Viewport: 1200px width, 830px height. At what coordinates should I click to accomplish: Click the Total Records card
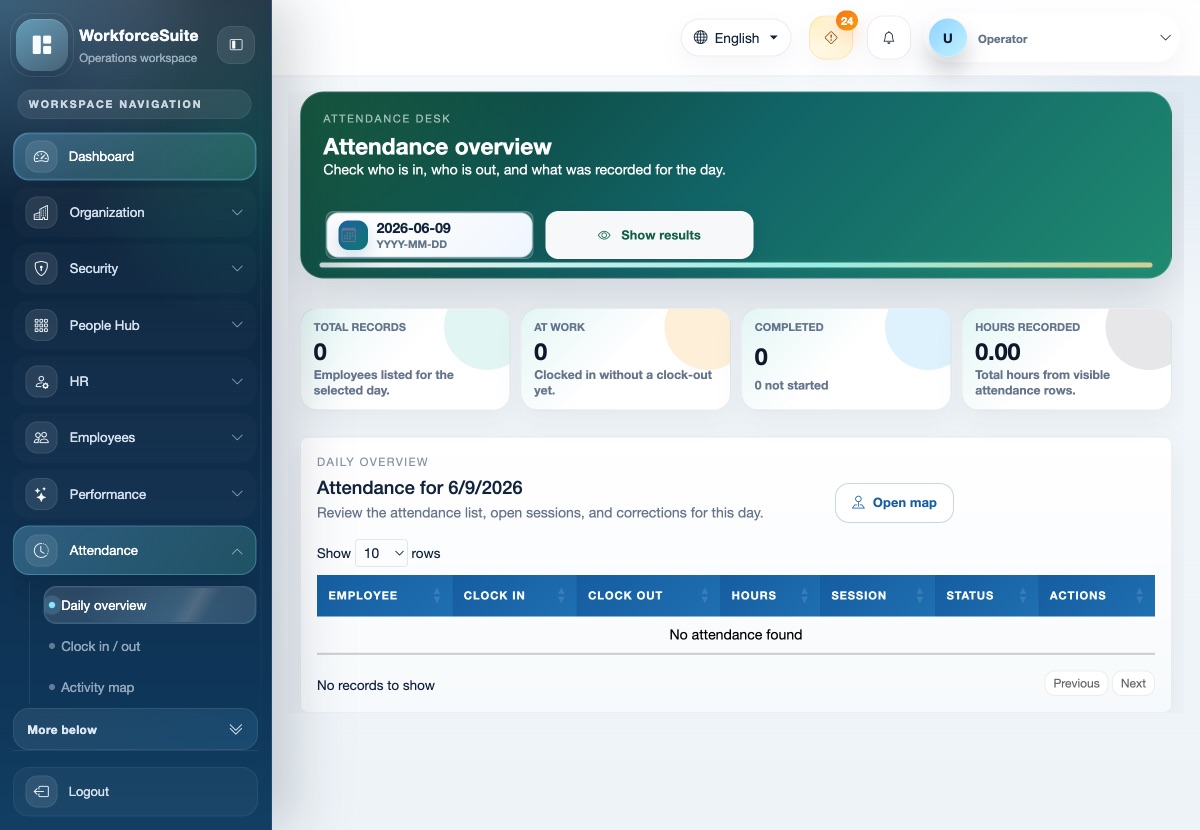coord(405,359)
